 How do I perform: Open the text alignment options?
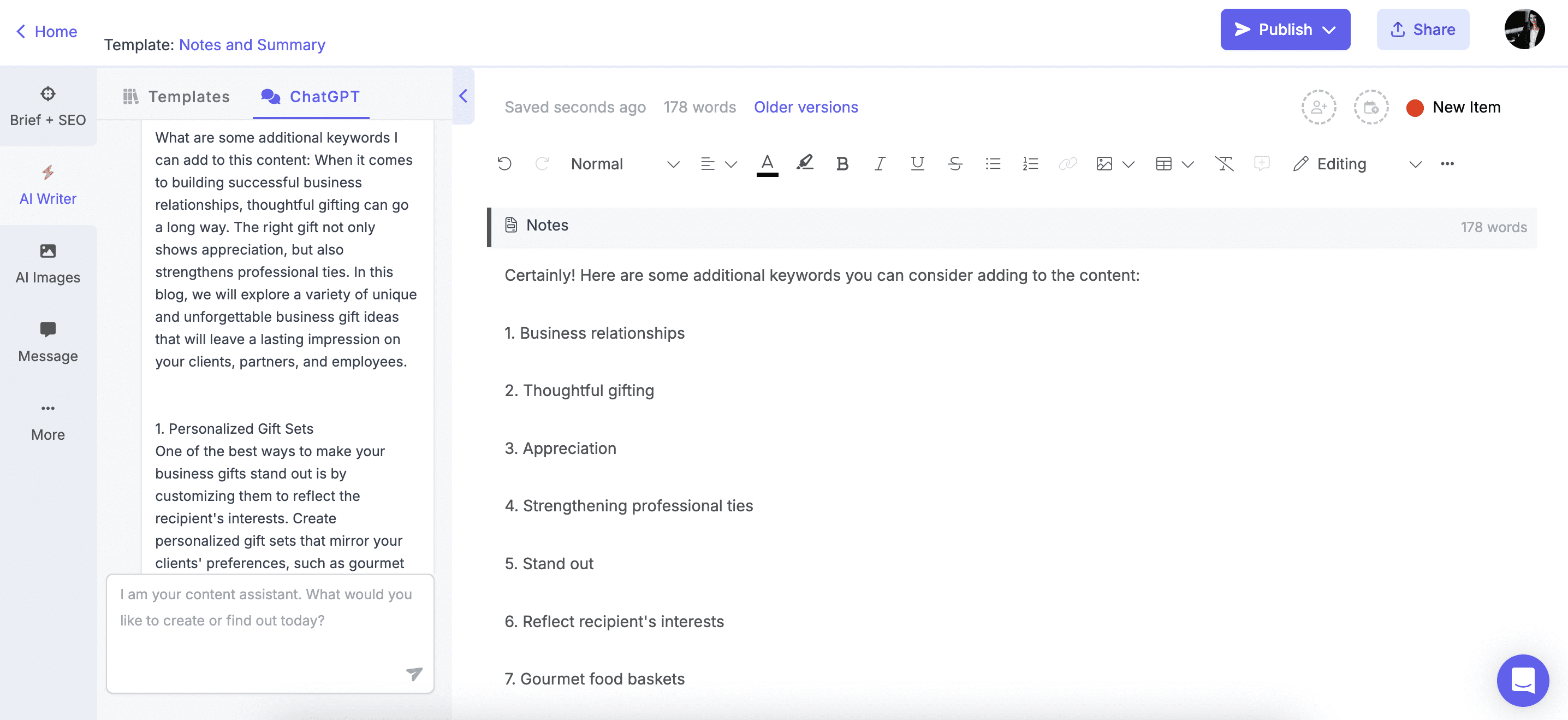point(718,164)
